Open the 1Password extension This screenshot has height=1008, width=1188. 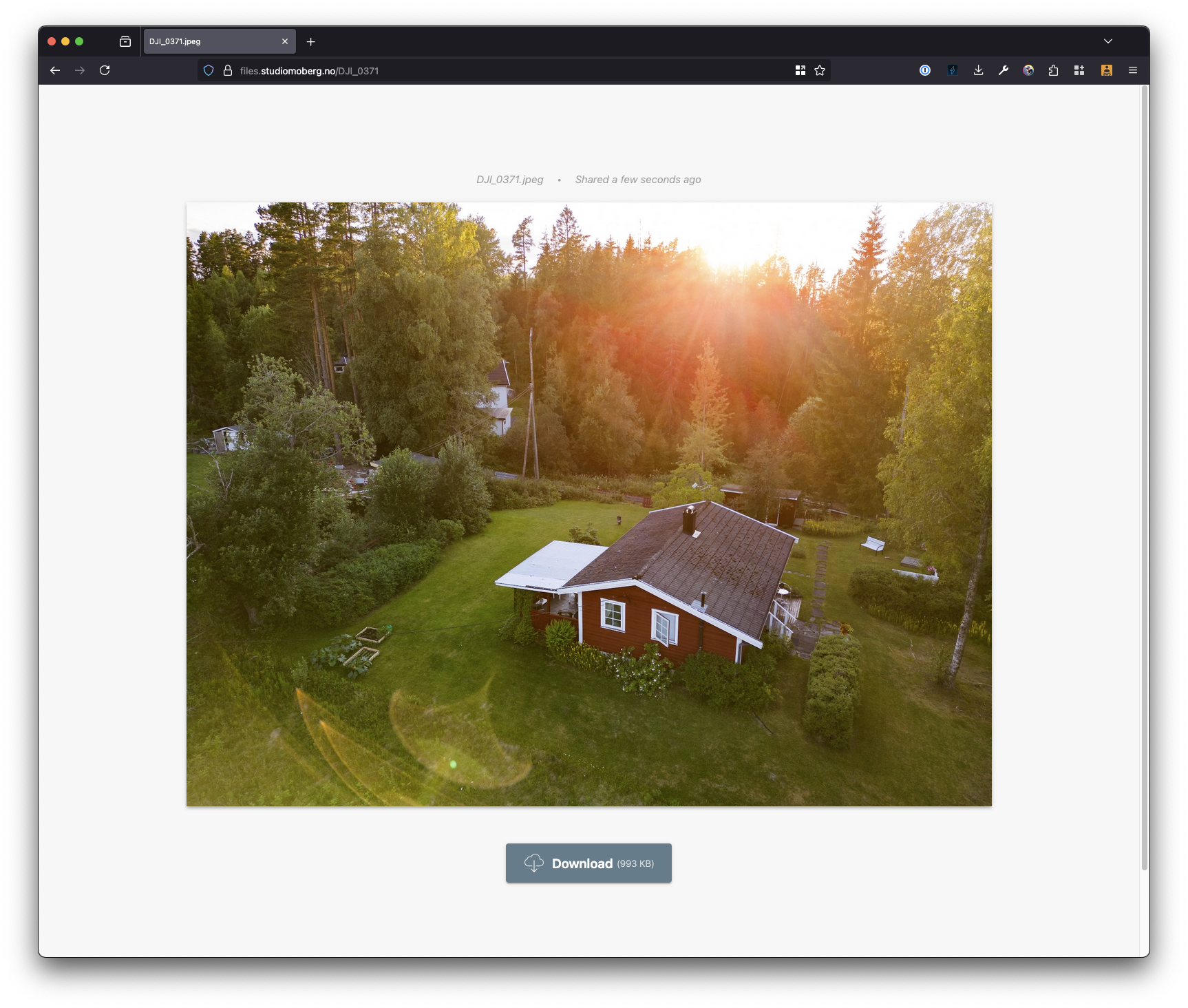tap(925, 70)
